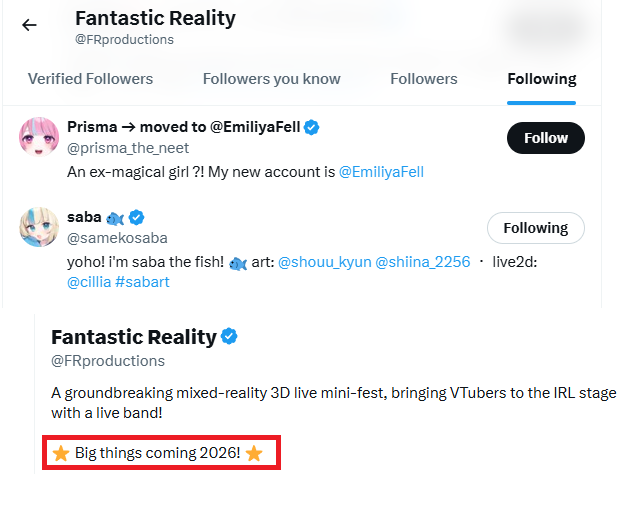
Task: Open the @cillia live2d link
Action: pyautogui.click(x=88, y=282)
